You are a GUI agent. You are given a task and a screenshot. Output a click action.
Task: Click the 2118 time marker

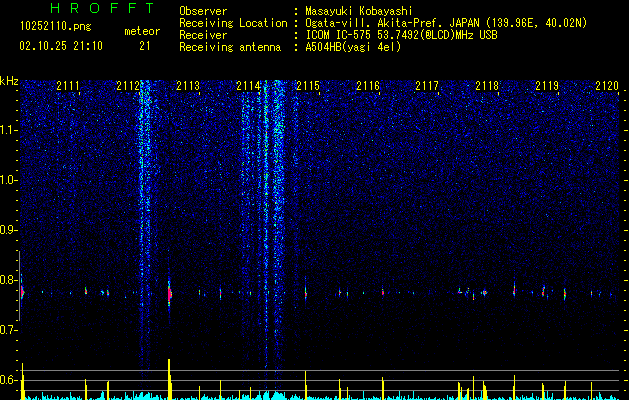487,86
